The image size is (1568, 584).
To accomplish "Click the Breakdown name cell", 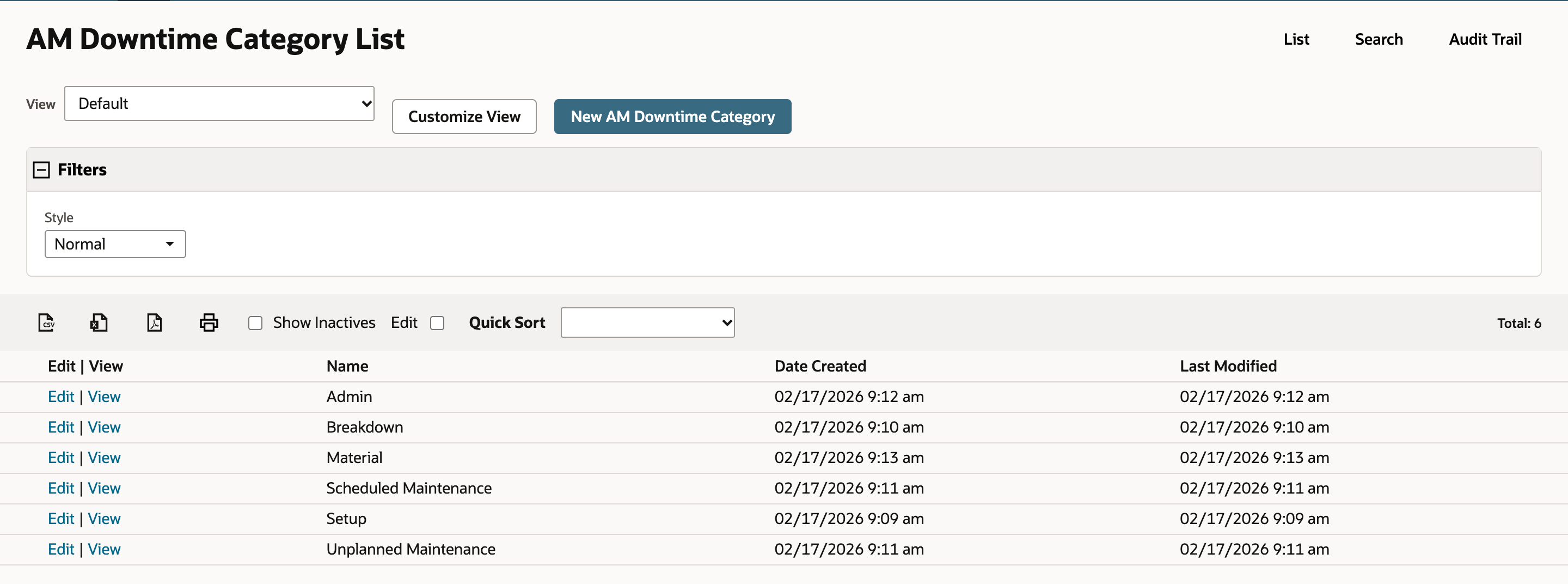I will click(365, 428).
